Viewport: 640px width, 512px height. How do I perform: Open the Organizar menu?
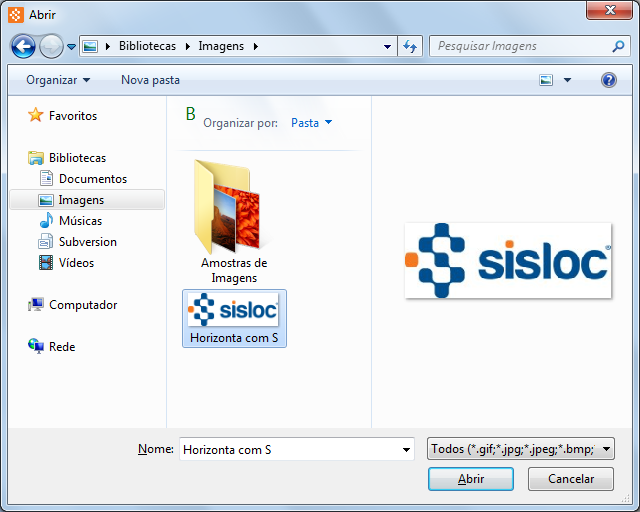click(58, 80)
